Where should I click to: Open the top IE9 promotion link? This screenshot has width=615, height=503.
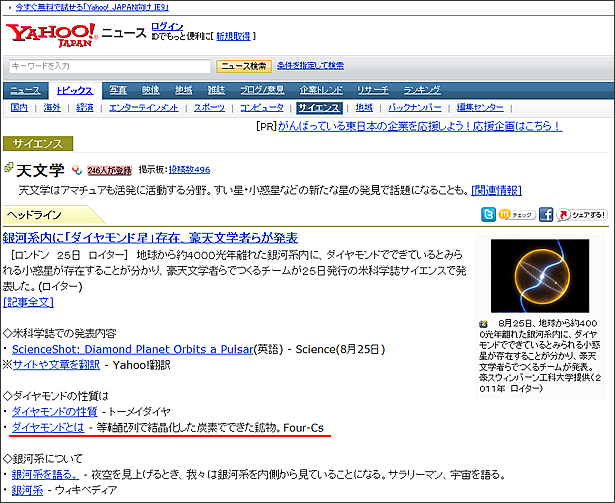point(92,7)
